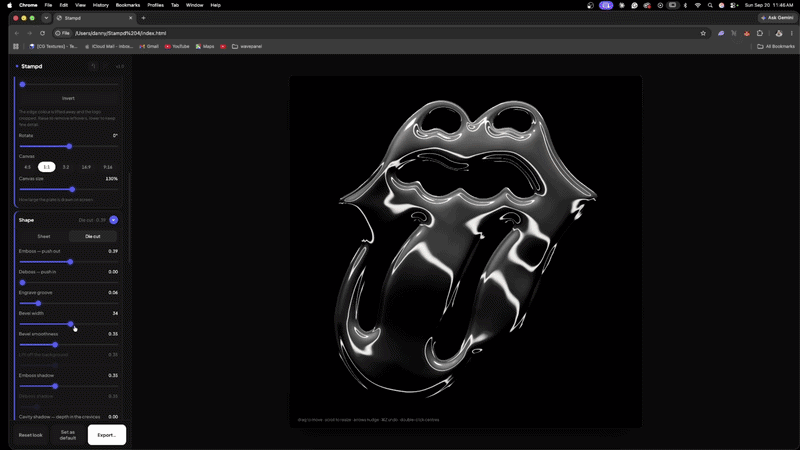Click the Bevel smoothness slider handle
Screen dimensions: 800x450
[x=55, y=345]
